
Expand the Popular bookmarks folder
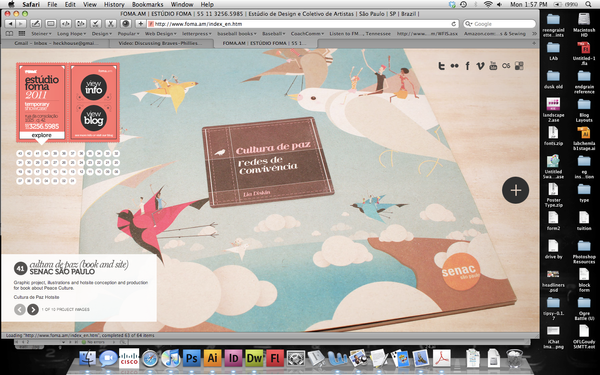click(x=128, y=34)
